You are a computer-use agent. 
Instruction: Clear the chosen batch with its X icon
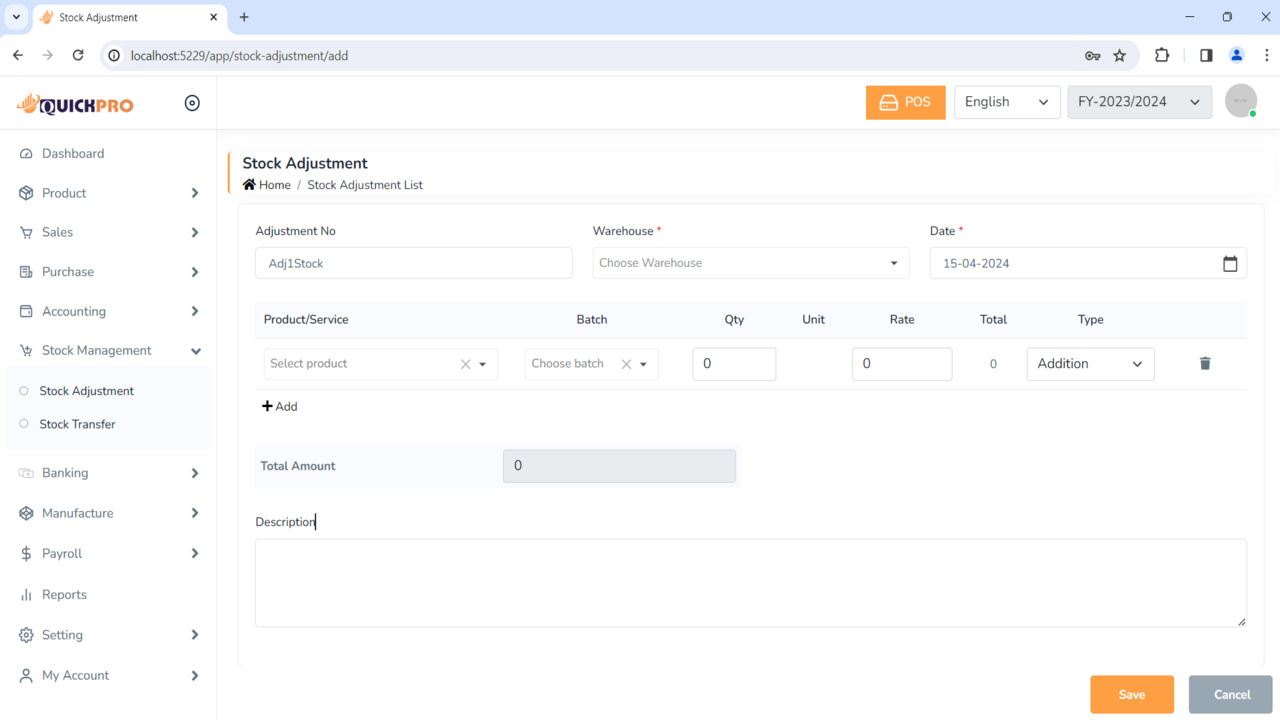[x=626, y=364]
